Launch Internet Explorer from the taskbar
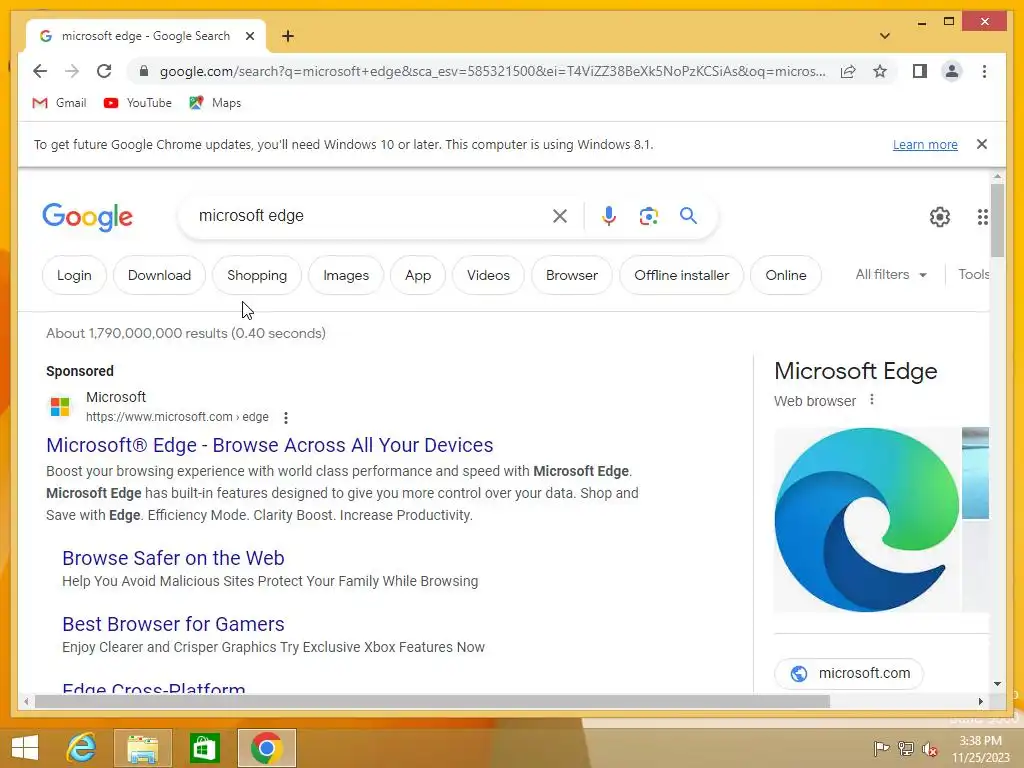Image resolution: width=1024 pixels, height=768 pixels. (81, 748)
